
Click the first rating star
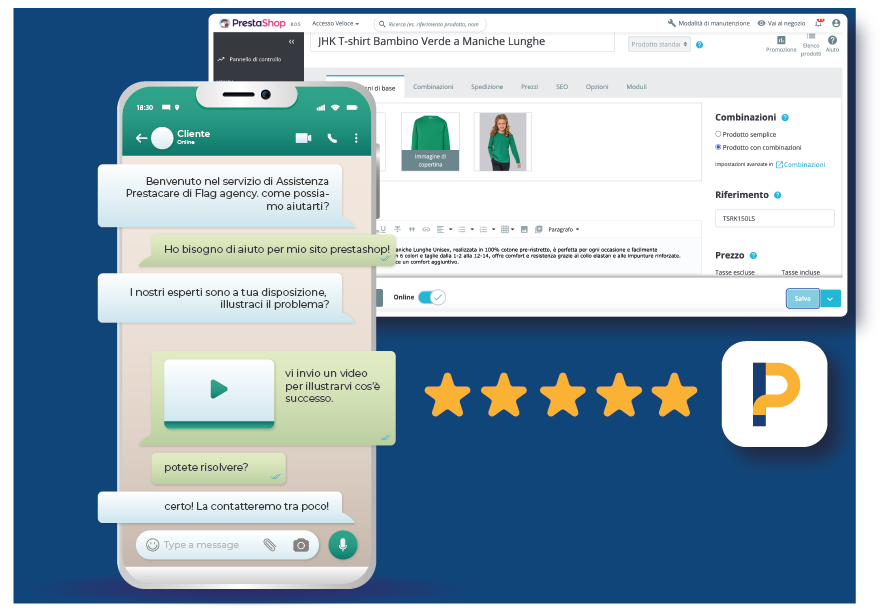point(447,394)
